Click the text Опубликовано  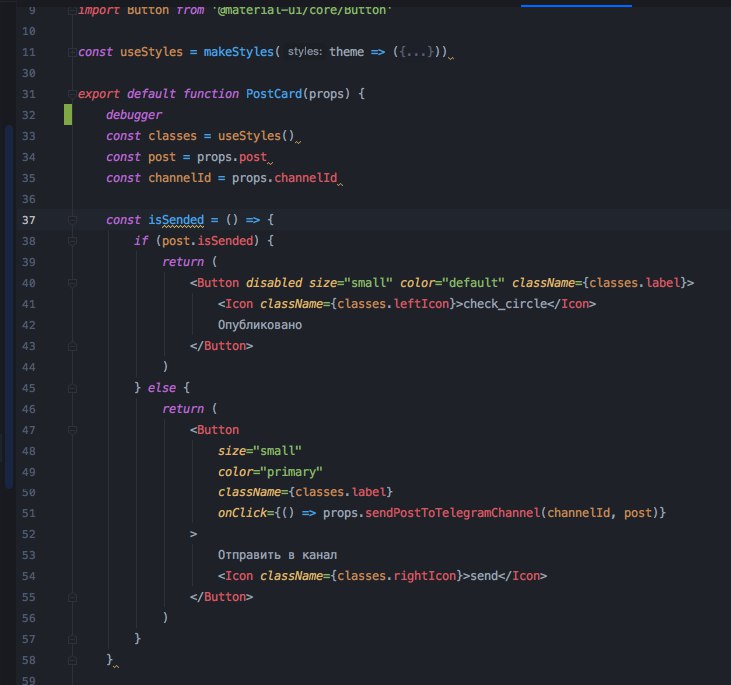[x=260, y=325]
